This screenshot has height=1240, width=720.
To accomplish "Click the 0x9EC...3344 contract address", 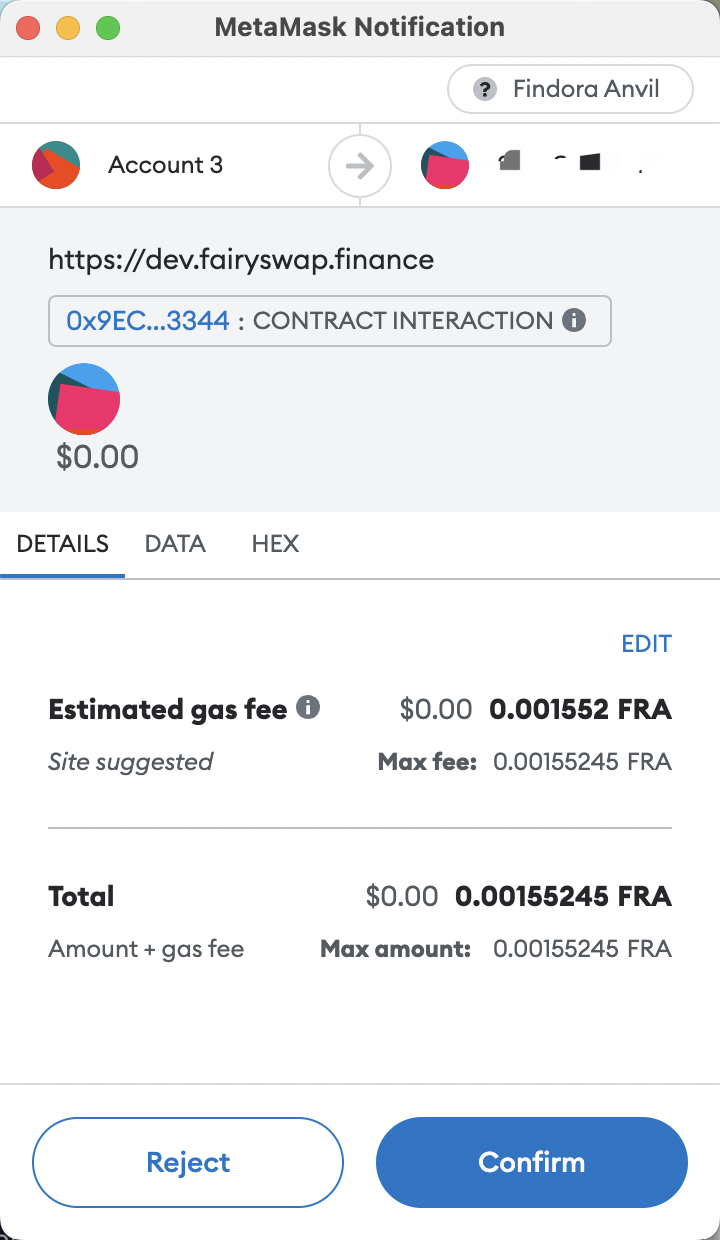I will 148,321.
